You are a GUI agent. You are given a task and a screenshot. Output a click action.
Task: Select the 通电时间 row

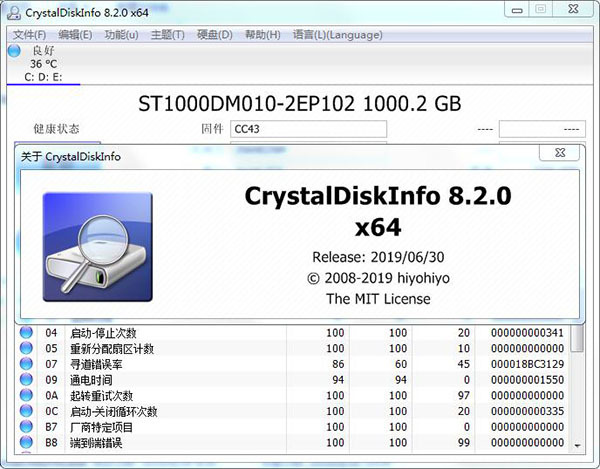point(292,380)
